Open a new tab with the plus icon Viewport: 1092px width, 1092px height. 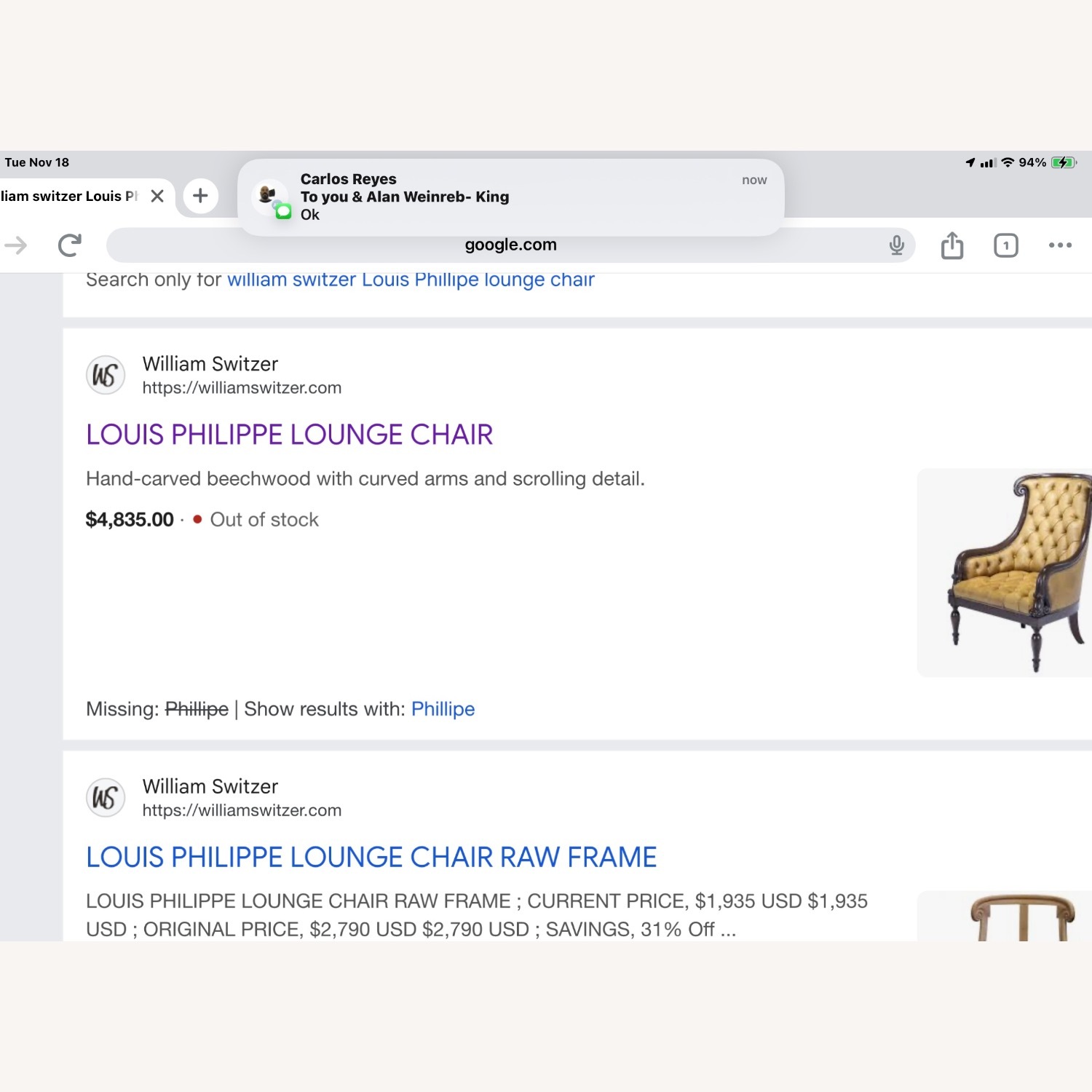199,196
